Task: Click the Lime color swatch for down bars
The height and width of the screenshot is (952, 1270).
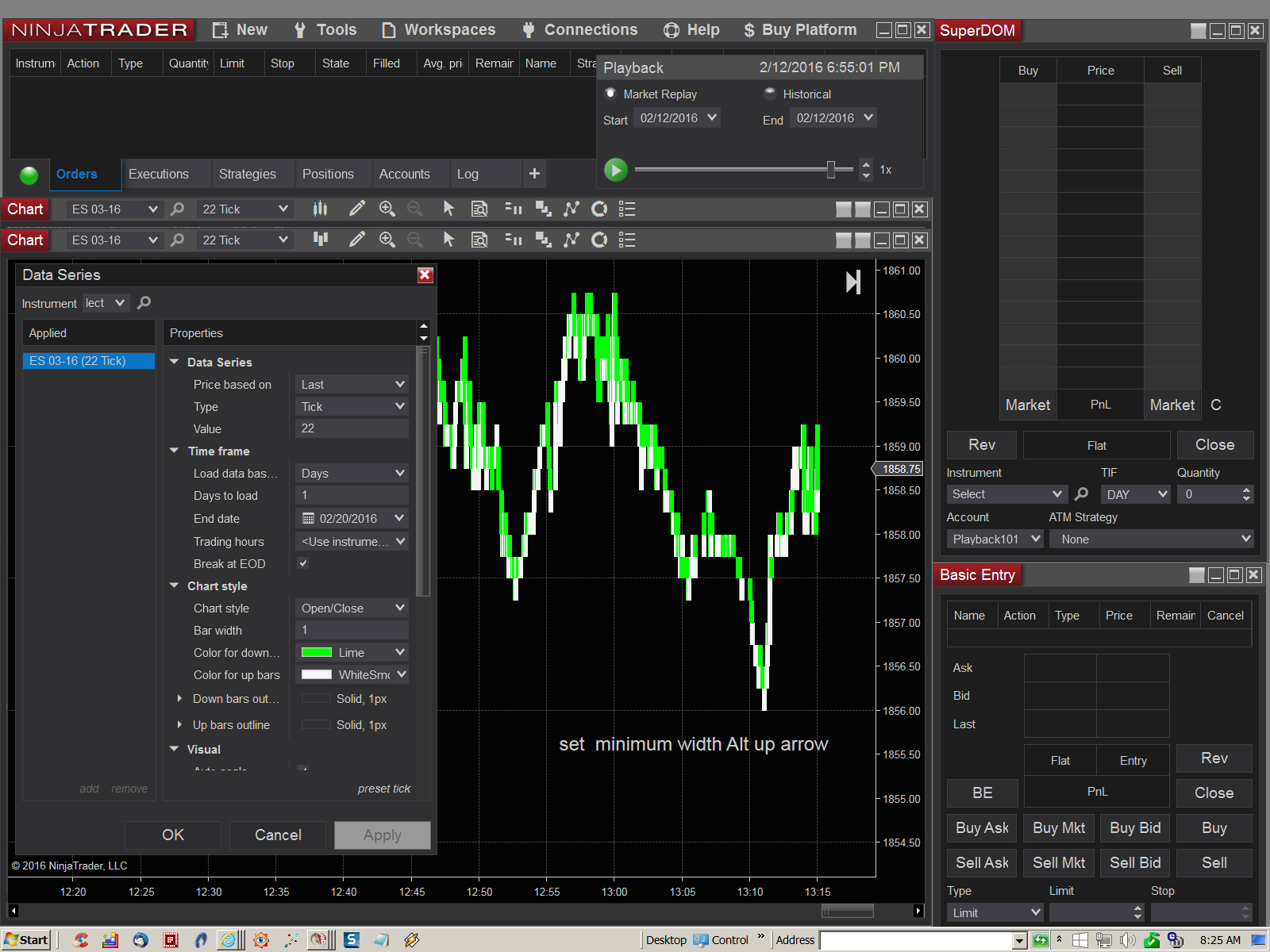Action: [x=317, y=652]
